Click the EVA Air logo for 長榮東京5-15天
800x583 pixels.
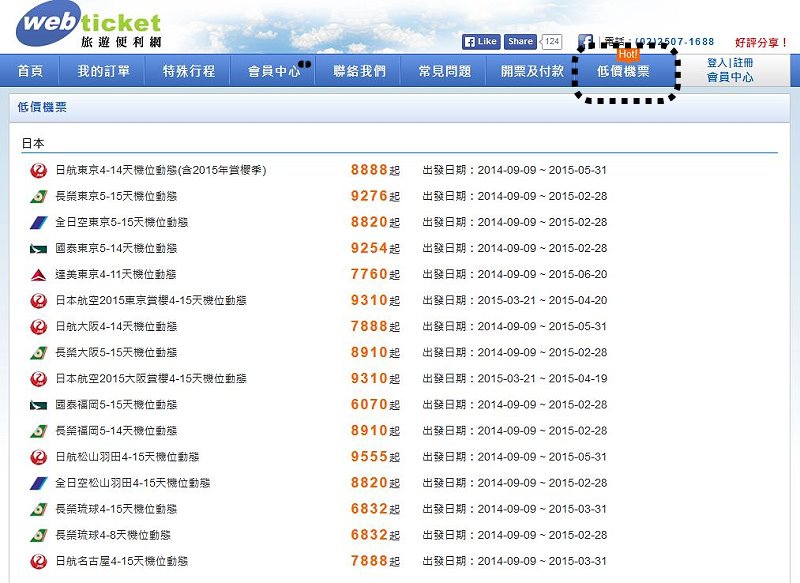pos(38,196)
